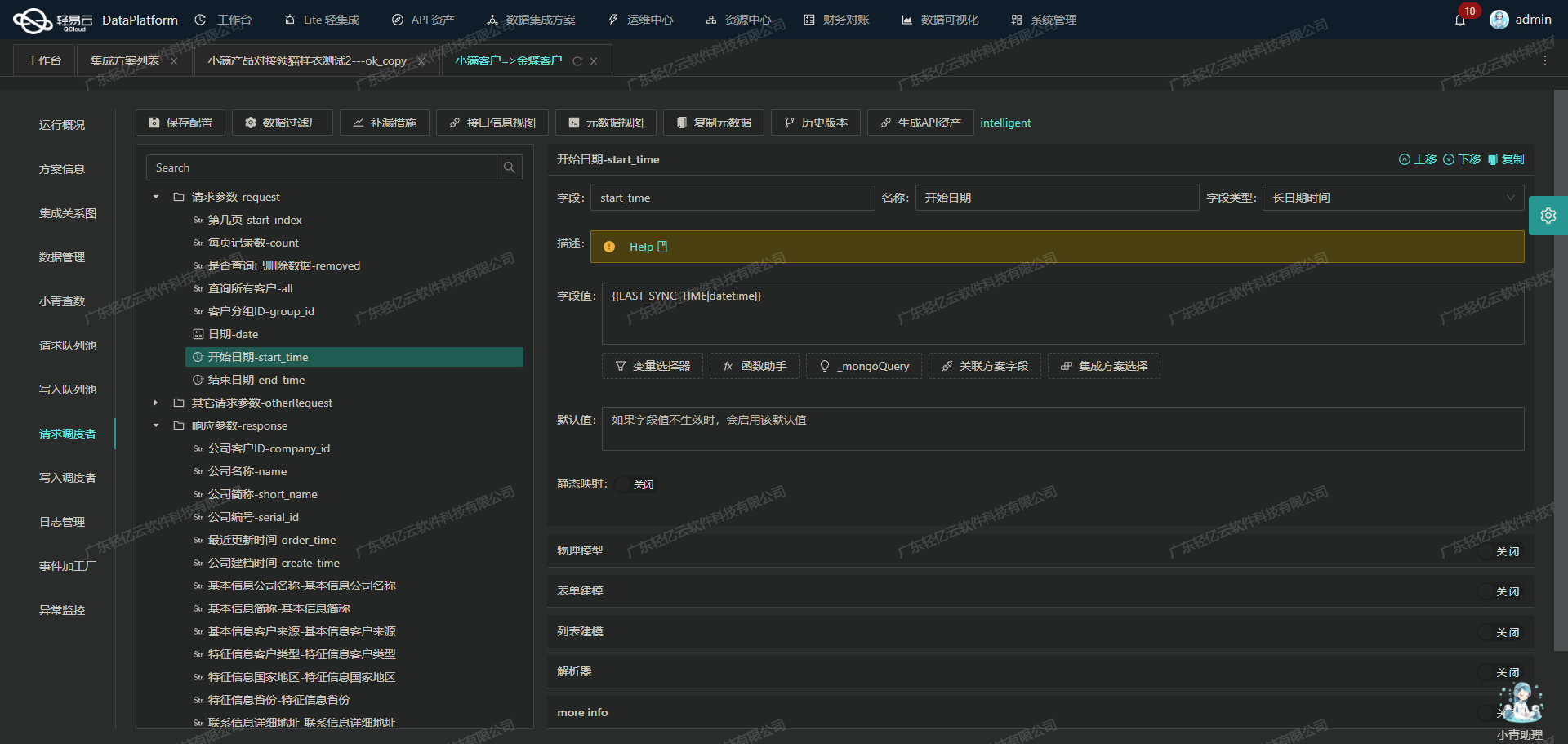Click the 日期-date field type icon
Screen dimensions: 1568x744
pos(198,334)
